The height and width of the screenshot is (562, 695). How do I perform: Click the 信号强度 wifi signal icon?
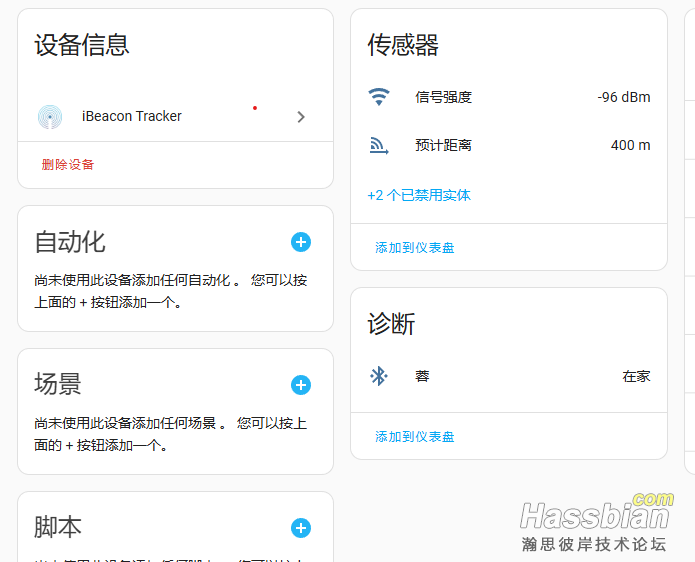[x=379, y=97]
